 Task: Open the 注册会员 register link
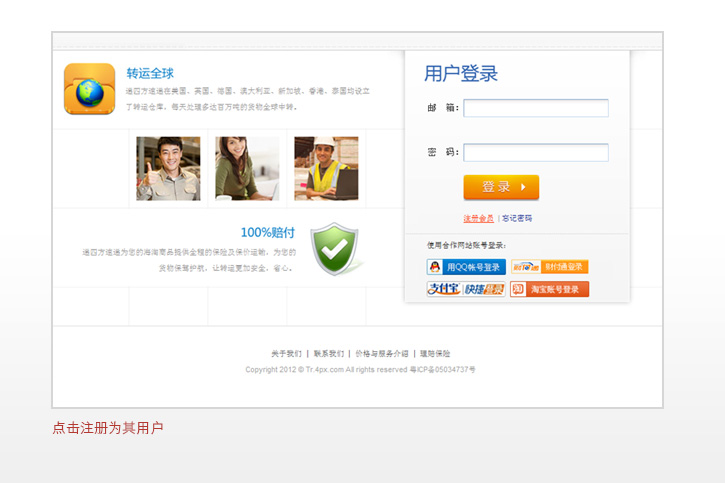pyautogui.click(x=478, y=218)
